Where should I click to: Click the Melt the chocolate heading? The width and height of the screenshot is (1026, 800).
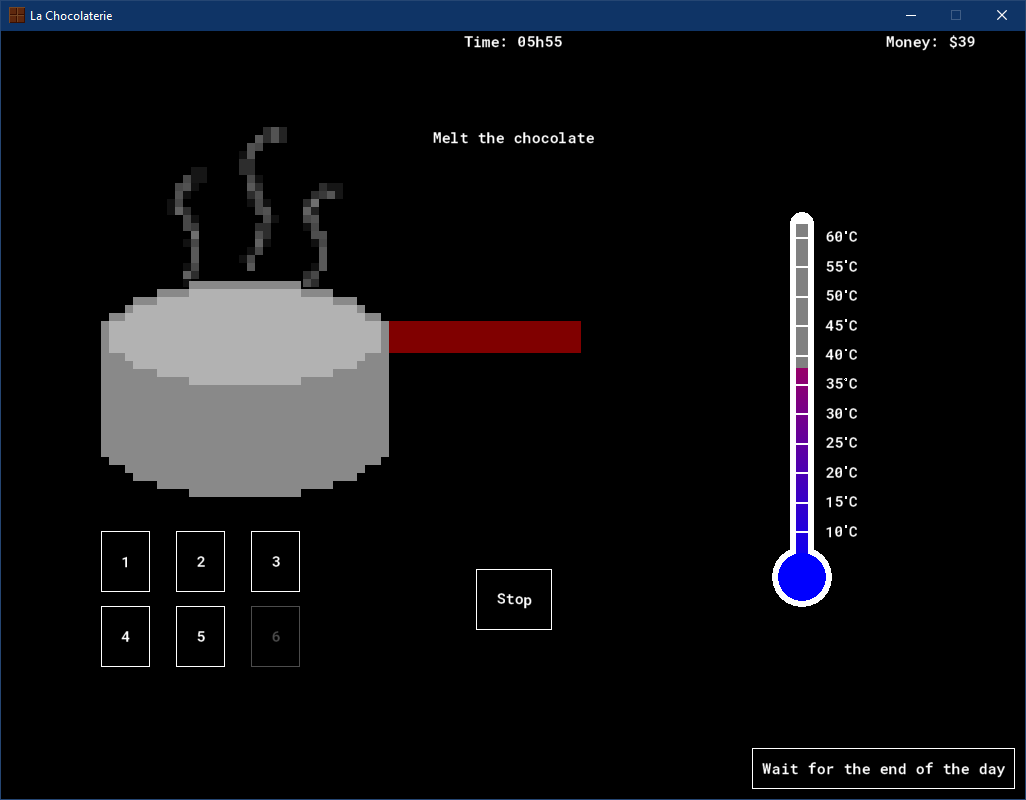[514, 138]
